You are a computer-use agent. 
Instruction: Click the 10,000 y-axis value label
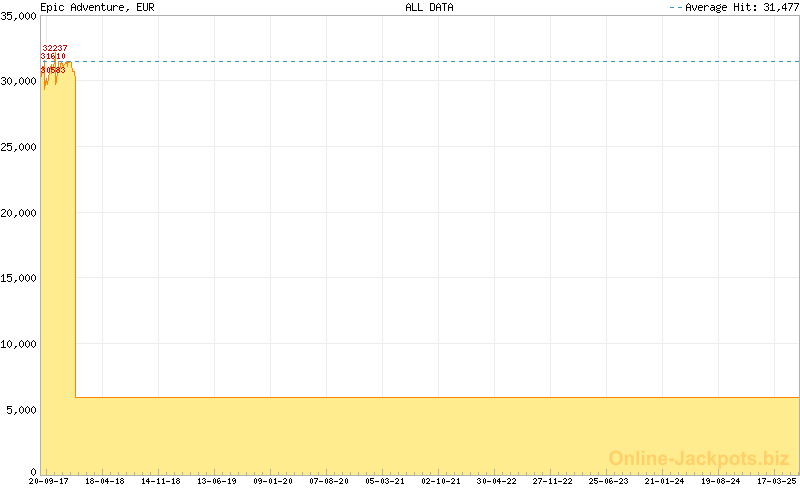[x=19, y=344]
